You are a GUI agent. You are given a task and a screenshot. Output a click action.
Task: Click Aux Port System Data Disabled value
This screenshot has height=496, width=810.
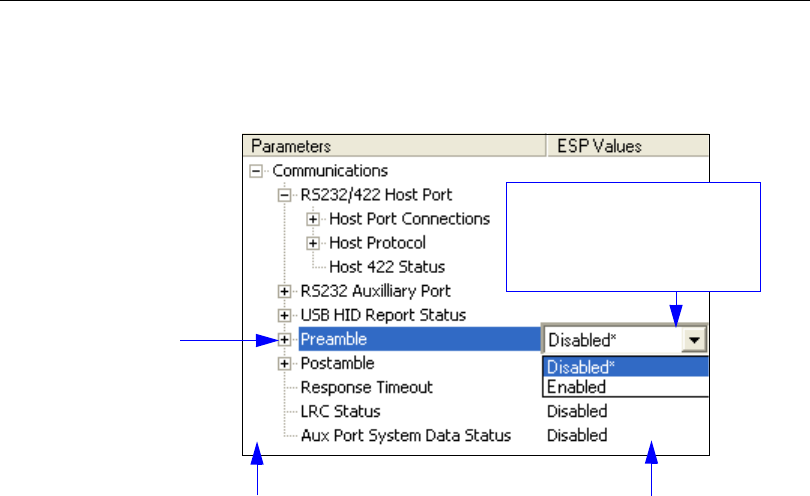click(x=576, y=435)
